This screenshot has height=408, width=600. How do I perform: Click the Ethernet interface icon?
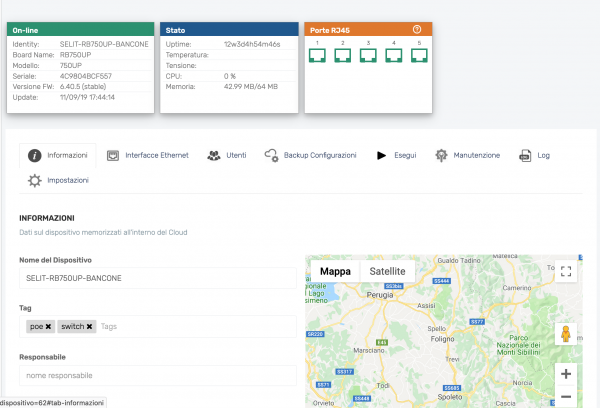(113, 155)
